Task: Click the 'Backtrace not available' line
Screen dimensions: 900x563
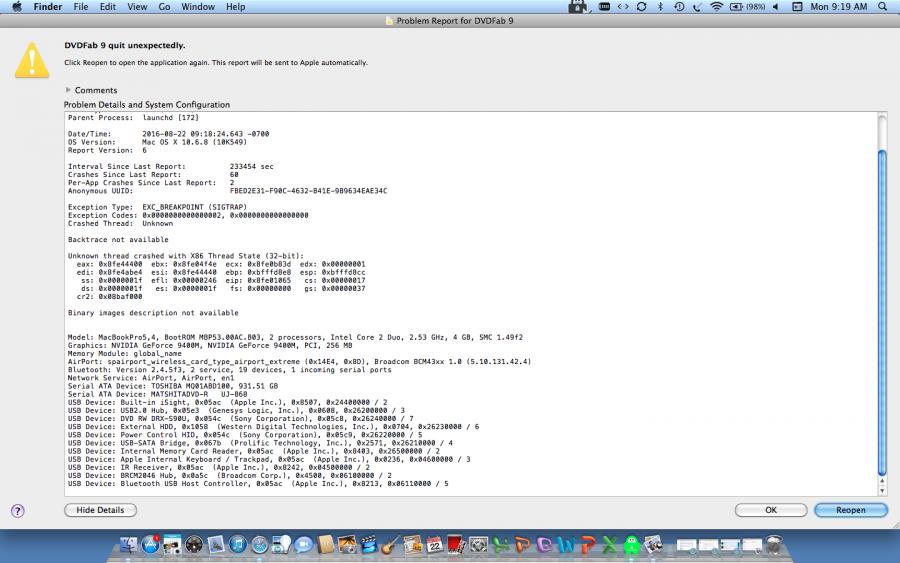Action: [x=118, y=240]
